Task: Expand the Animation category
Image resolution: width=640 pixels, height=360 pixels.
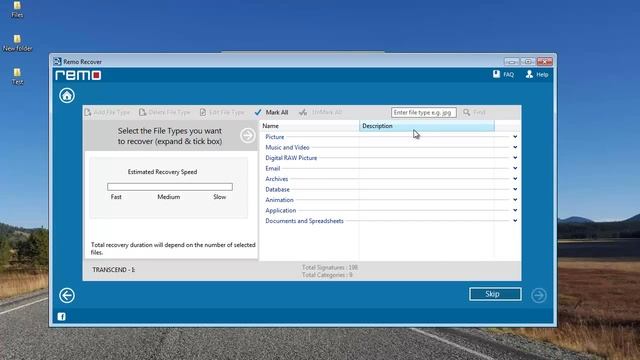Action: (x=515, y=200)
